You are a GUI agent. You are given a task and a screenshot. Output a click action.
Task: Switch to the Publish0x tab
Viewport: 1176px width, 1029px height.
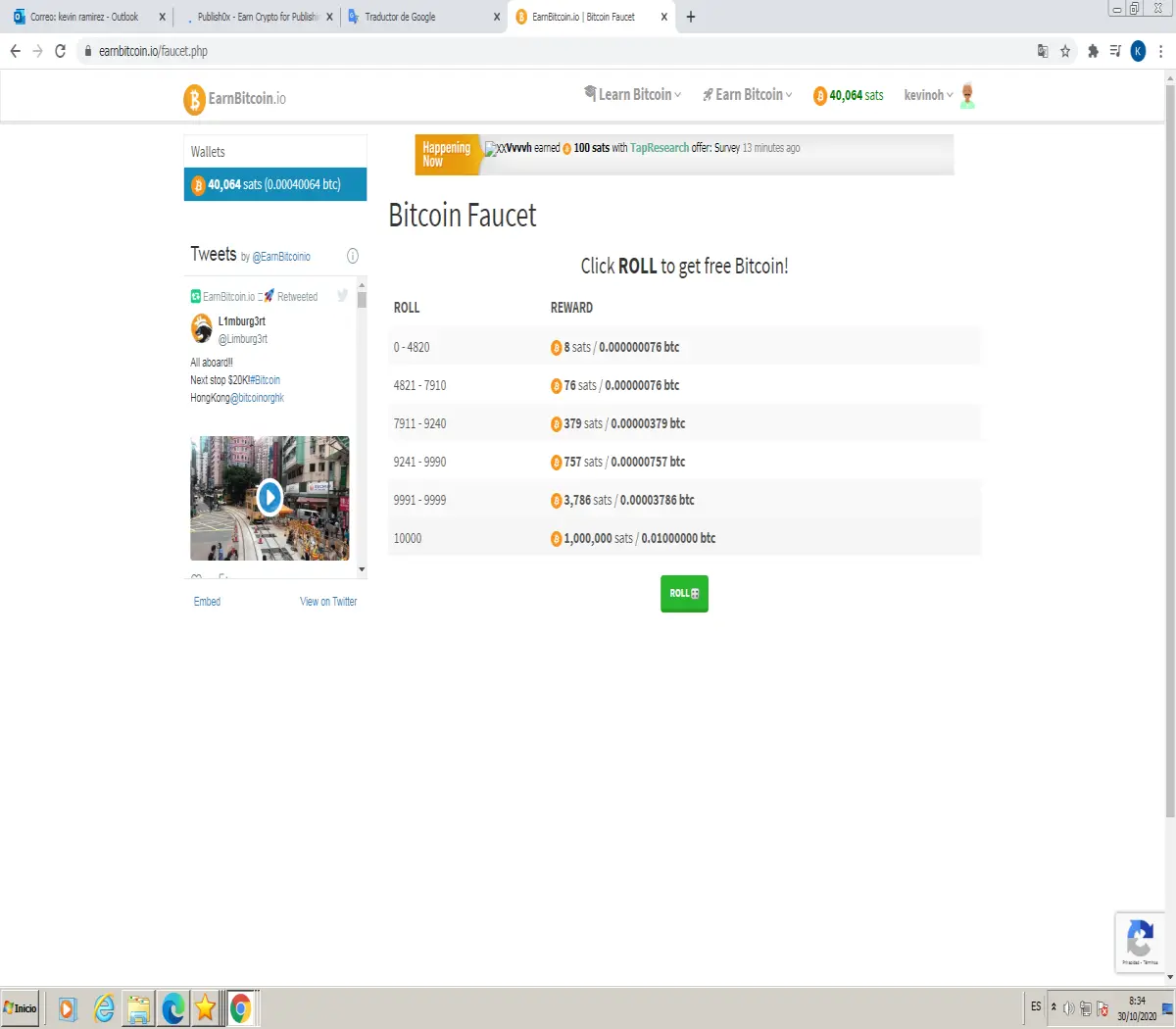point(257,17)
